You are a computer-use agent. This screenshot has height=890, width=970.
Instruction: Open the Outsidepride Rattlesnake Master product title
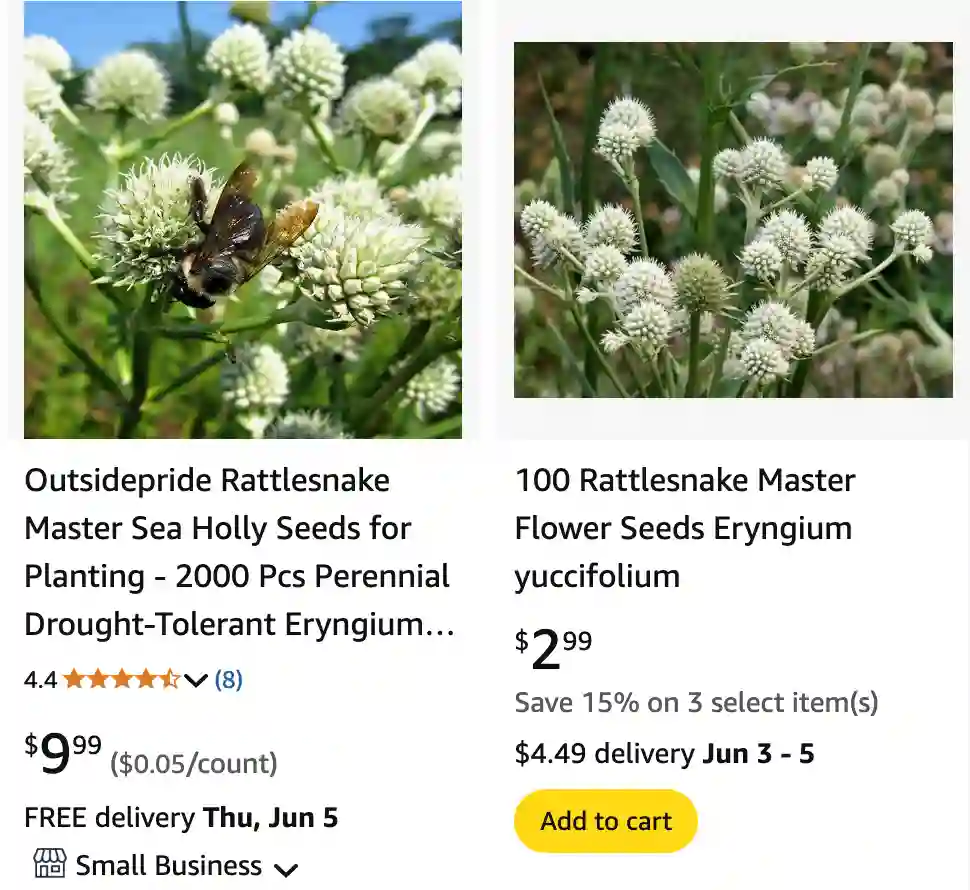coord(237,551)
